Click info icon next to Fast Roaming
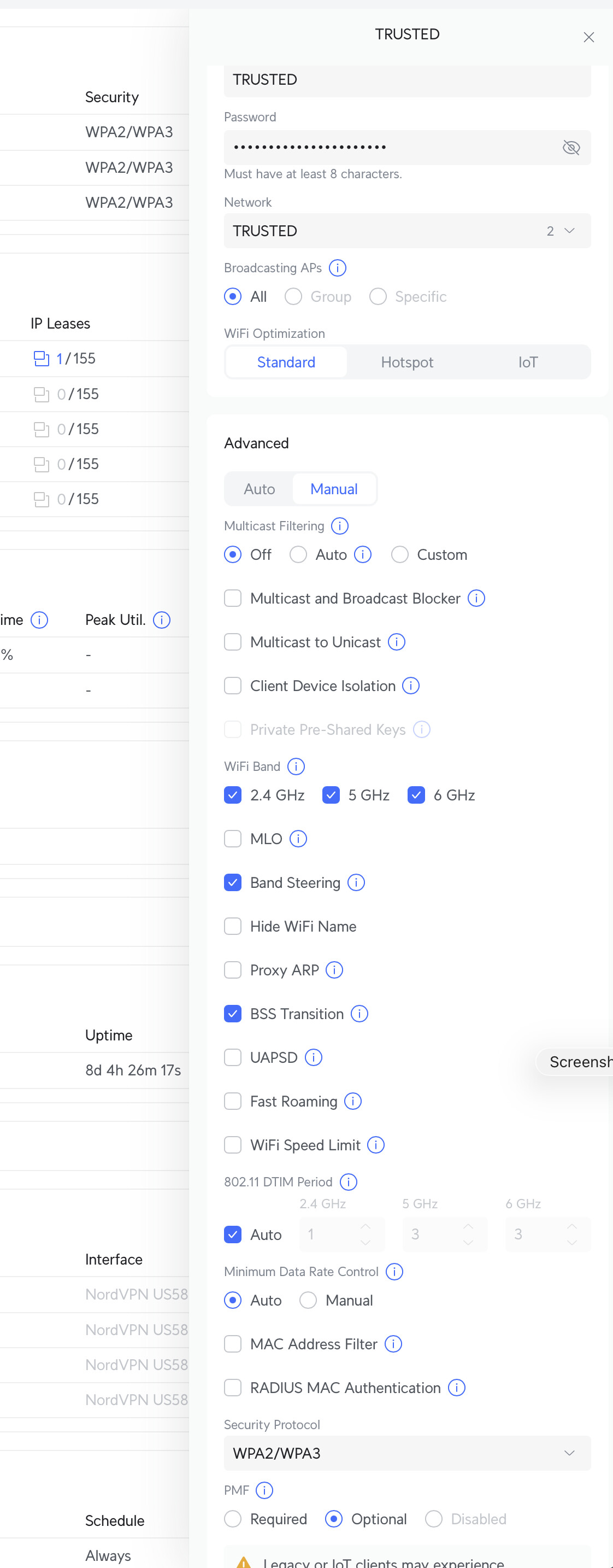613x1568 pixels. point(353,1101)
